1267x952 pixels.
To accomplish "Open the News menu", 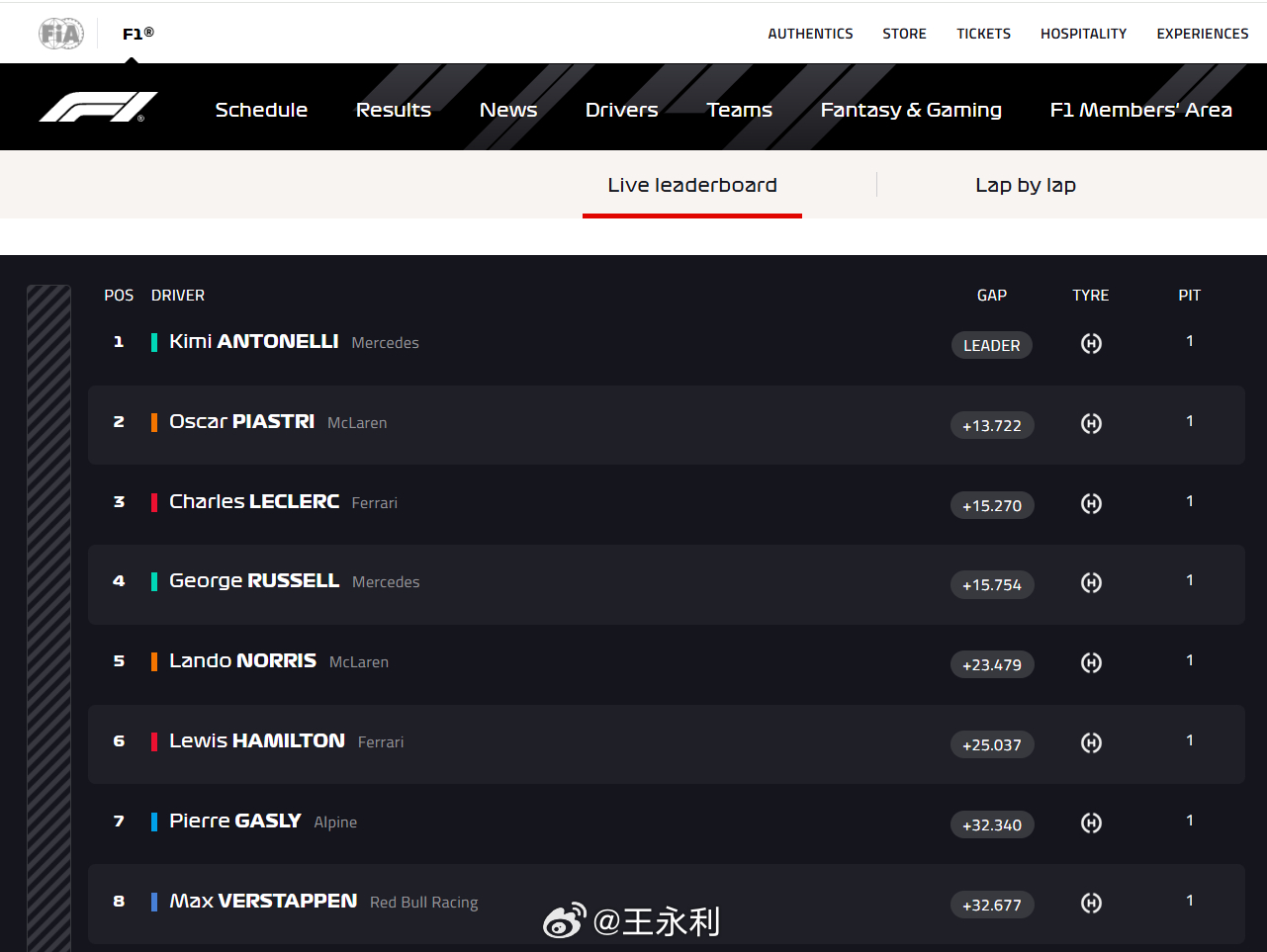I will pyautogui.click(x=508, y=110).
